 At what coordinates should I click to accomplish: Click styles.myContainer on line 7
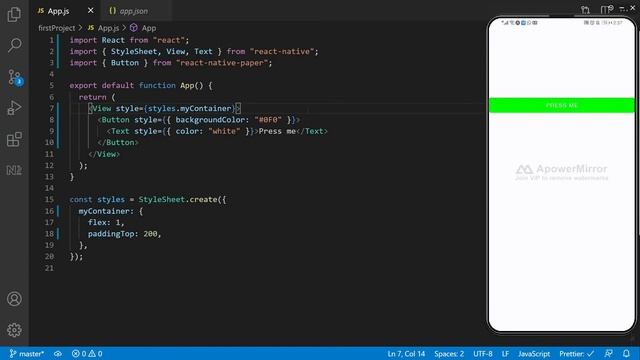tap(189, 108)
